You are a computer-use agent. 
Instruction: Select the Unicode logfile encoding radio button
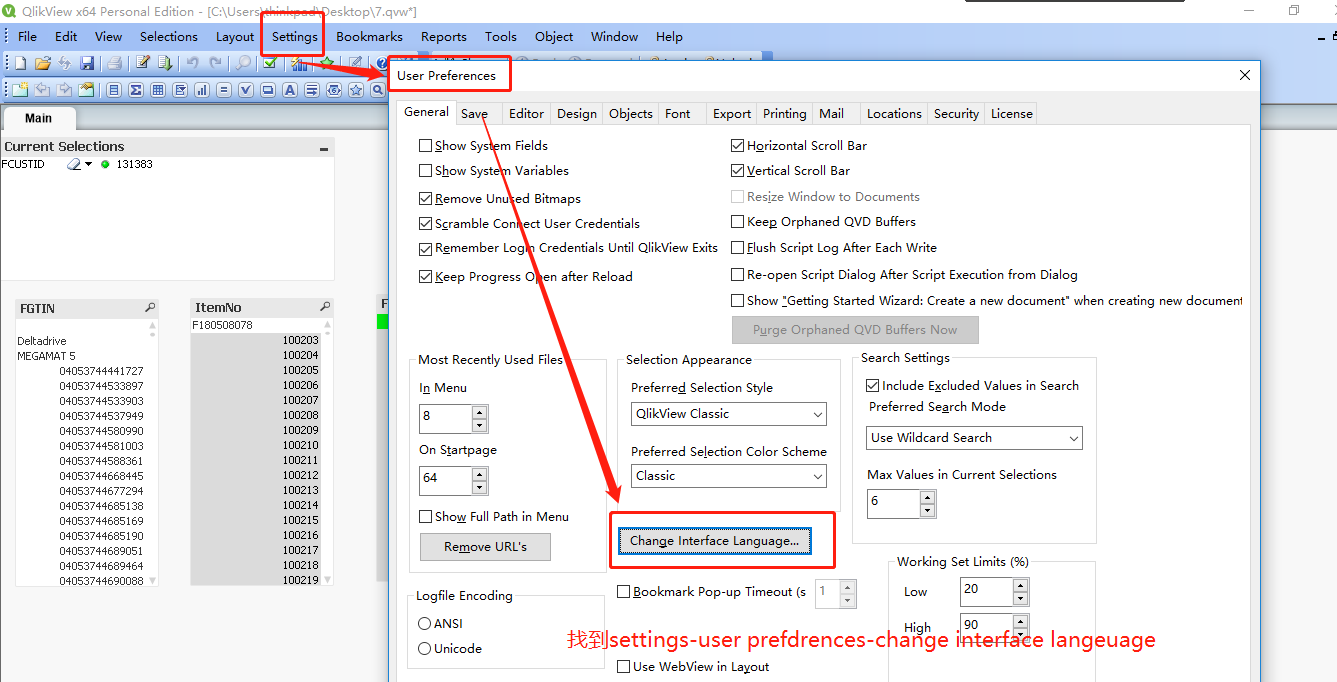click(x=425, y=649)
